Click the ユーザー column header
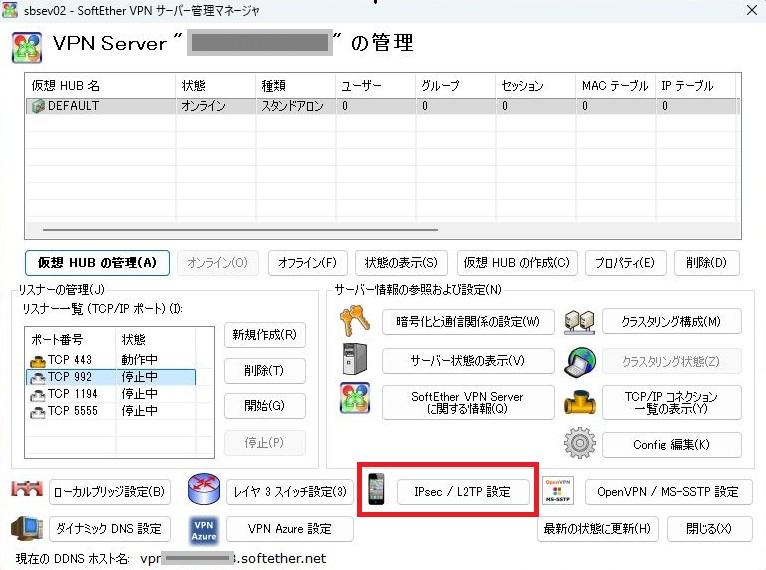766x570 pixels. tap(376, 85)
